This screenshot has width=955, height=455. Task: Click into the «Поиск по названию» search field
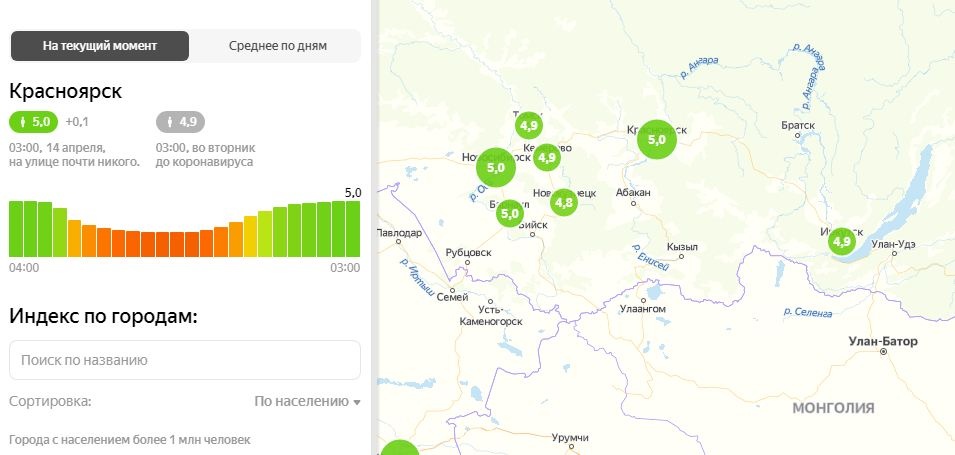pyautogui.click(x=184, y=360)
